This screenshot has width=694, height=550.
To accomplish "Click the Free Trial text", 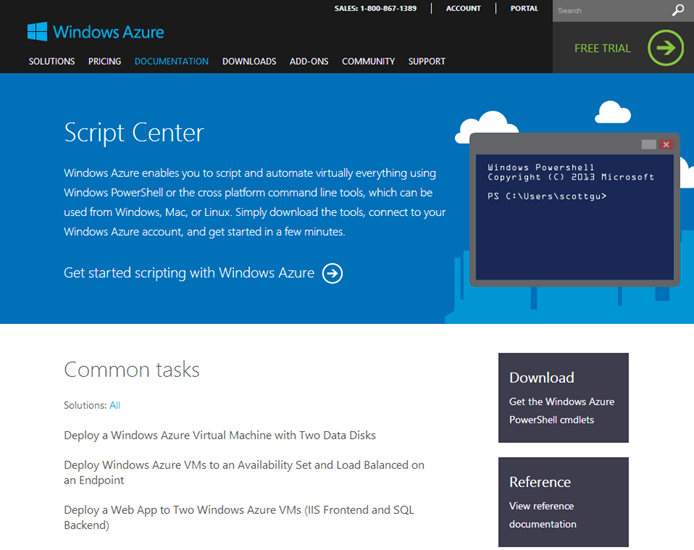I will click(x=602, y=48).
